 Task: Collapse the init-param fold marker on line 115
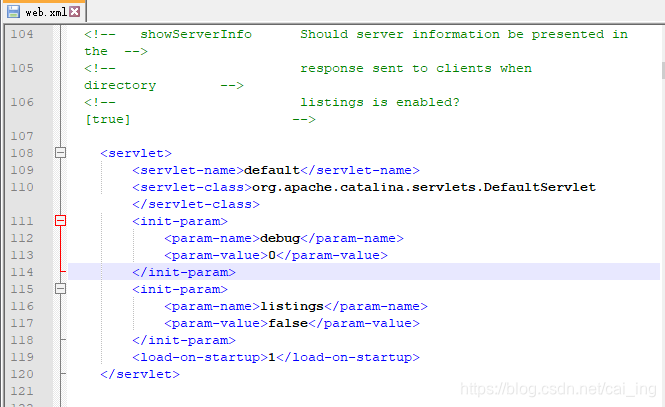[x=61, y=289]
